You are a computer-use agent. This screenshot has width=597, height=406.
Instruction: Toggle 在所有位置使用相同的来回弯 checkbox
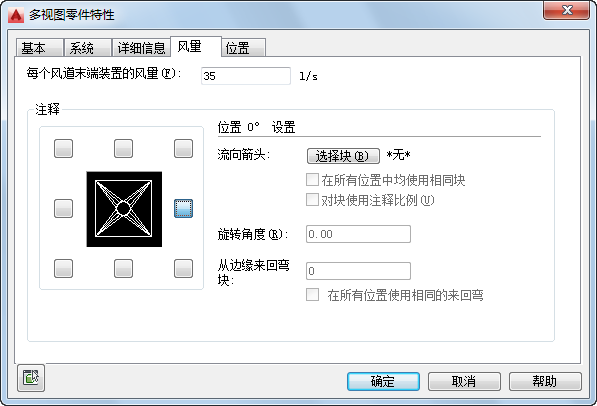[313, 294]
